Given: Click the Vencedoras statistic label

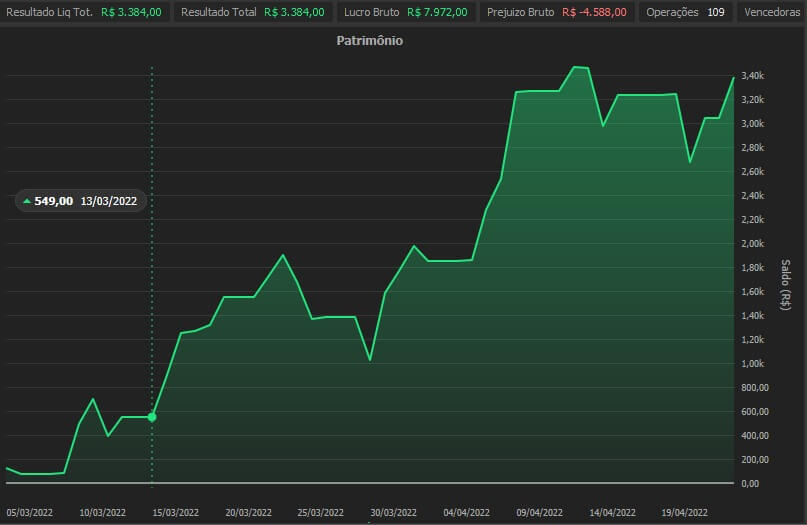Looking at the screenshot, I should coord(772,12).
